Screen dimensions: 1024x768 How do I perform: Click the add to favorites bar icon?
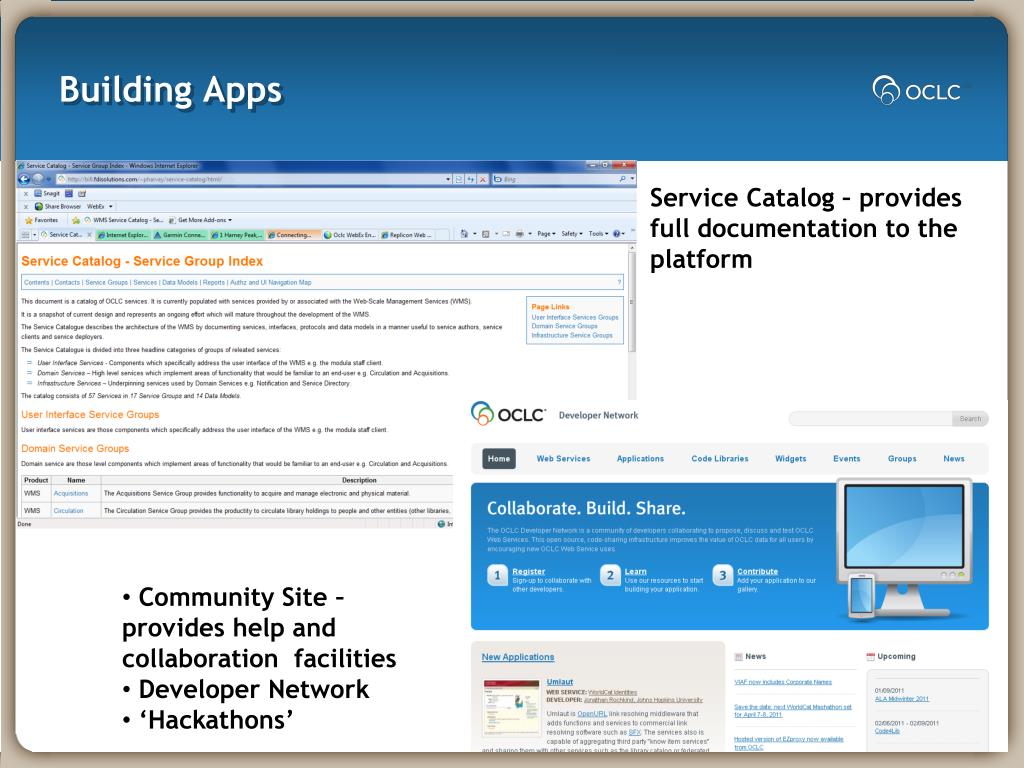(x=76, y=220)
